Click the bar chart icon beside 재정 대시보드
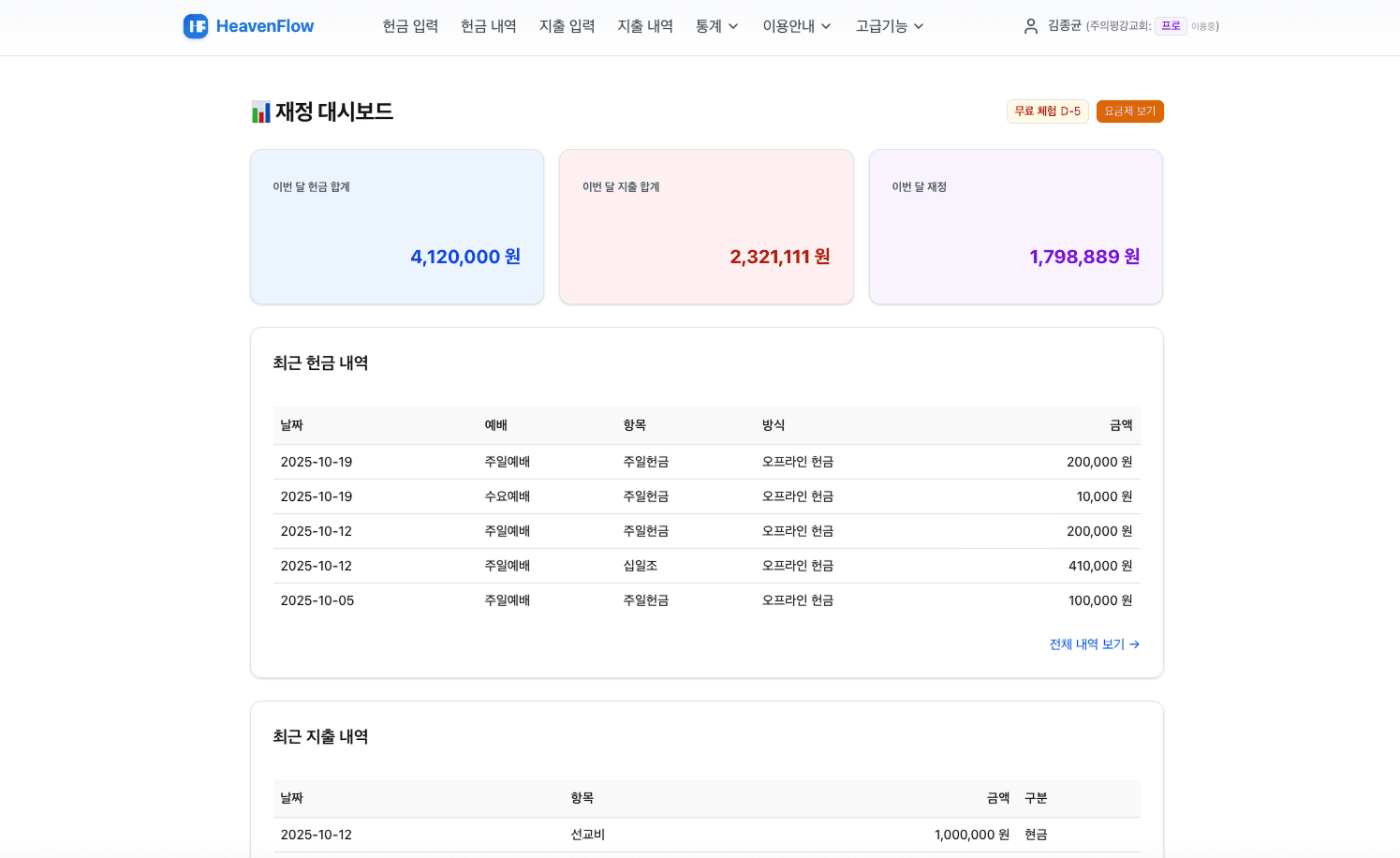The height and width of the screenshot is (858, 1400). pyautogui.click(x=258, y=111)
